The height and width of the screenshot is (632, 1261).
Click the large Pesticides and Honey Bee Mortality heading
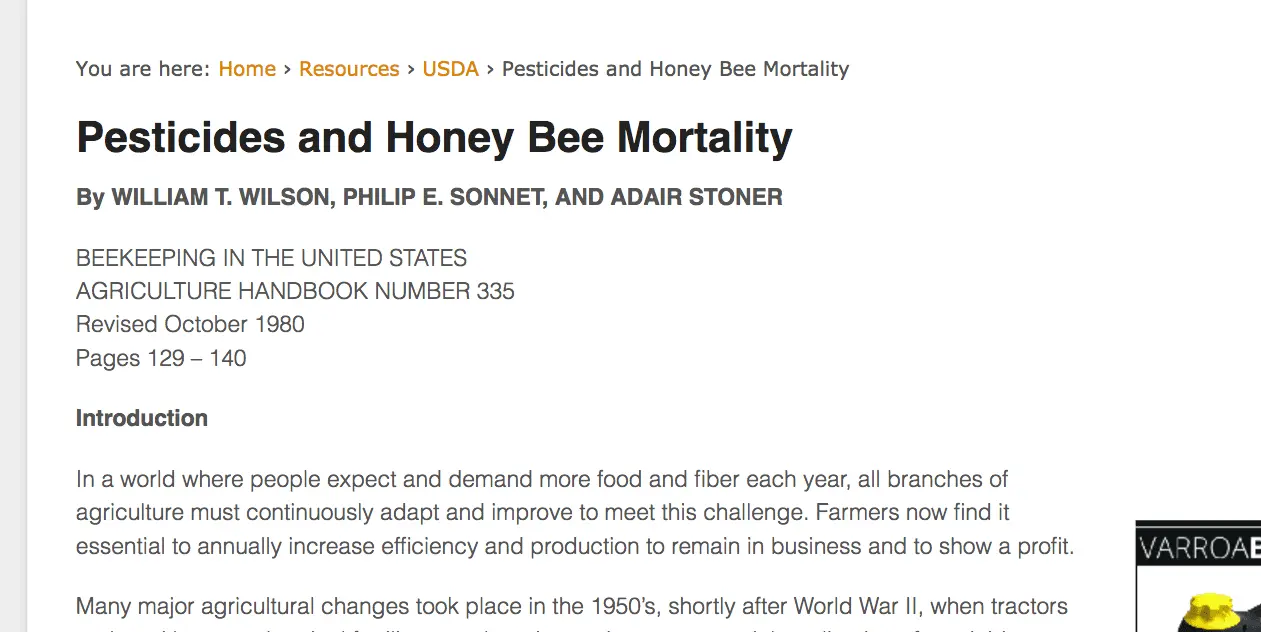[434, 138]
